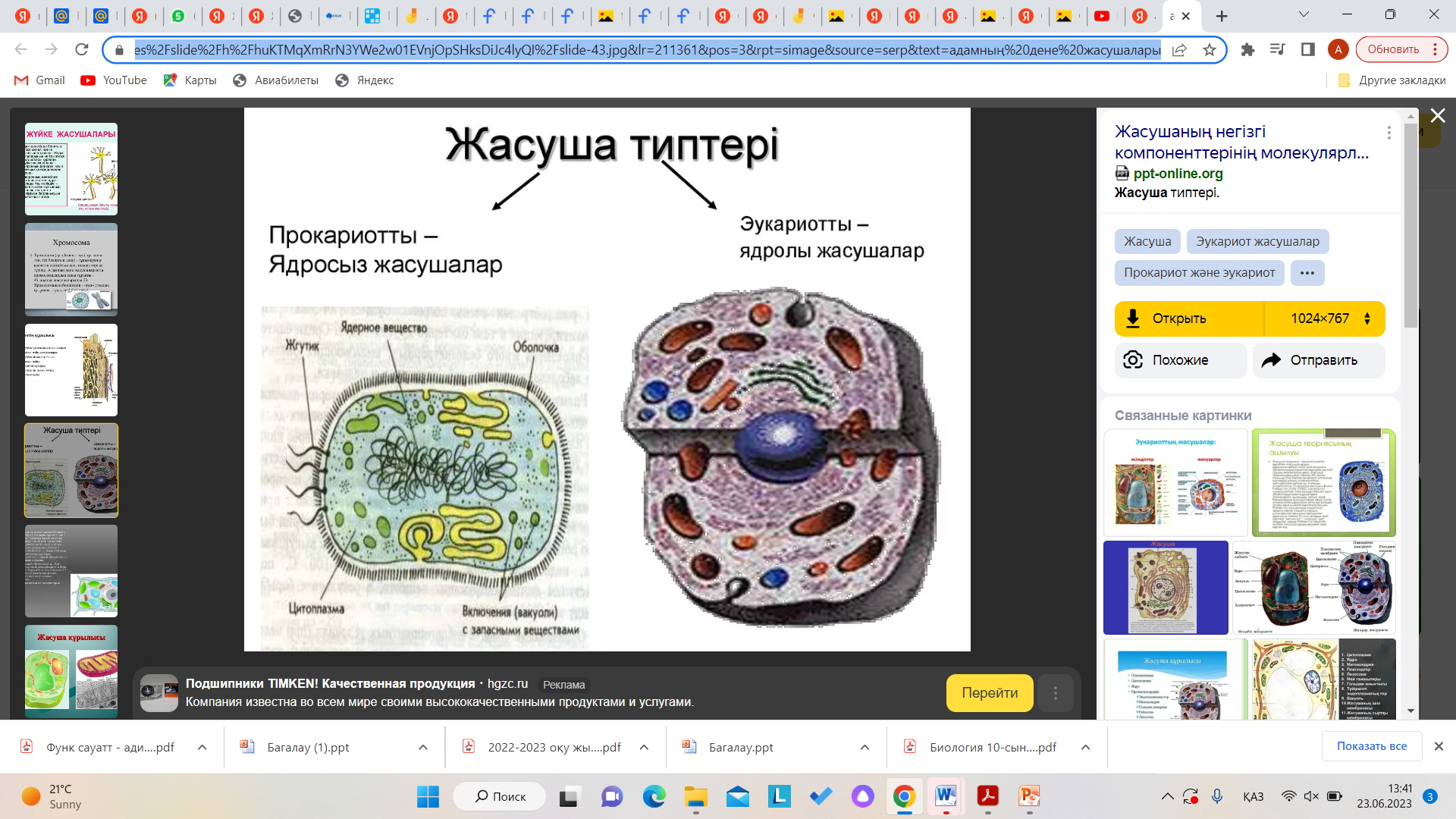
Task: Click the find similar images camera icon
Action: click(x=1133, y=360)
